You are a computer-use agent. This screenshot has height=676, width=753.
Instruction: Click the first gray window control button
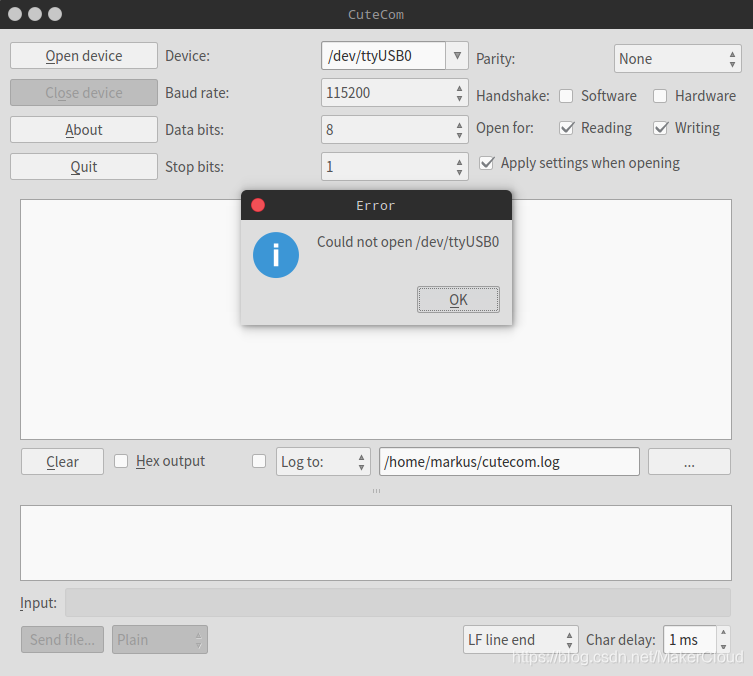coord(15,14)
